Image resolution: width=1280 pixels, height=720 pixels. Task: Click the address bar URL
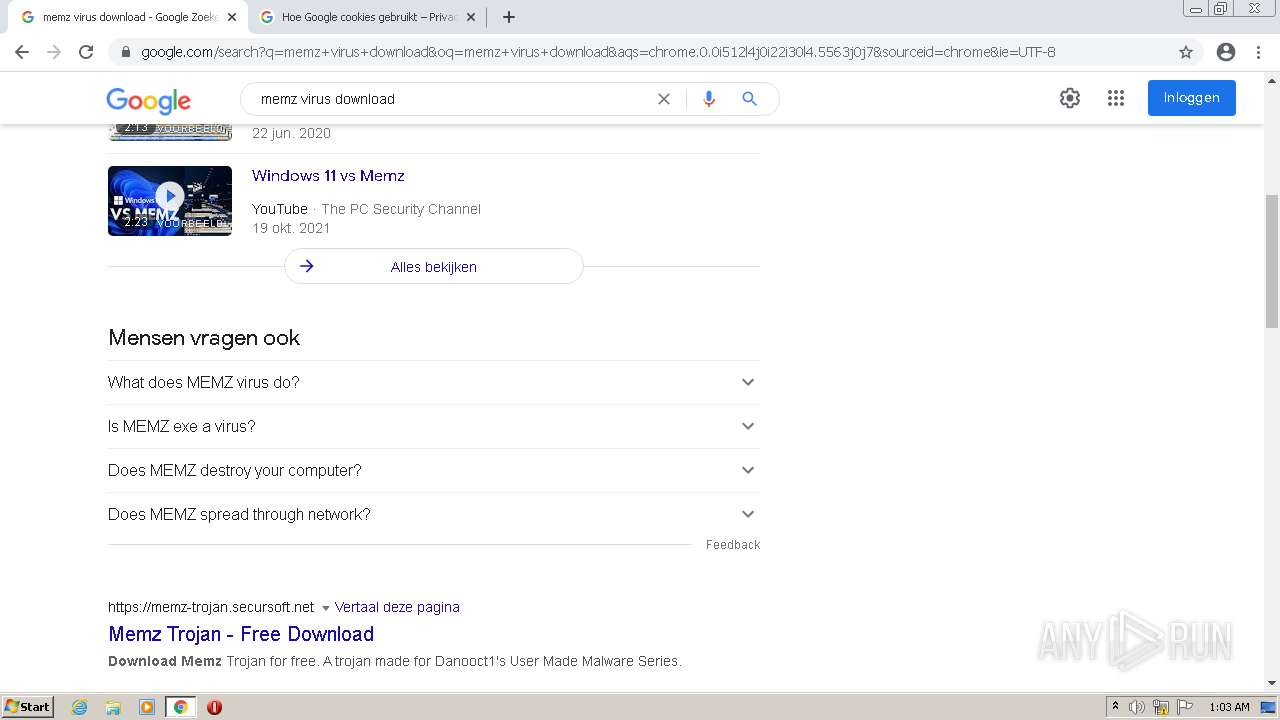598,52
